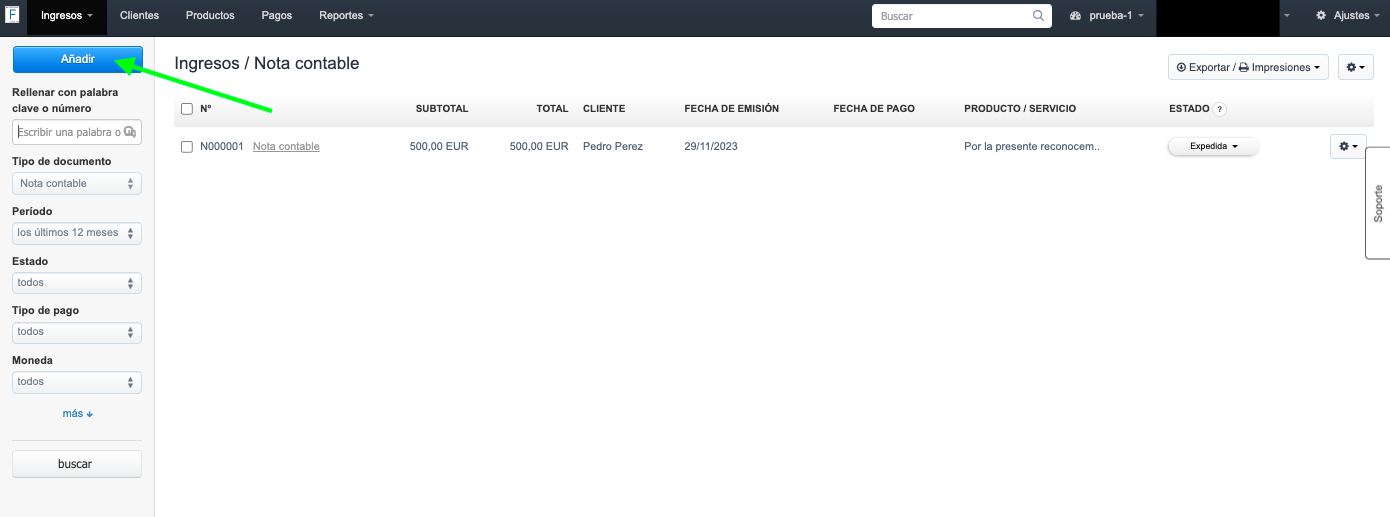The height and width of the screenshot is (517, 1390).
Task: Click the search magnifier icon in Buscar field
Action: point(1038,16)
